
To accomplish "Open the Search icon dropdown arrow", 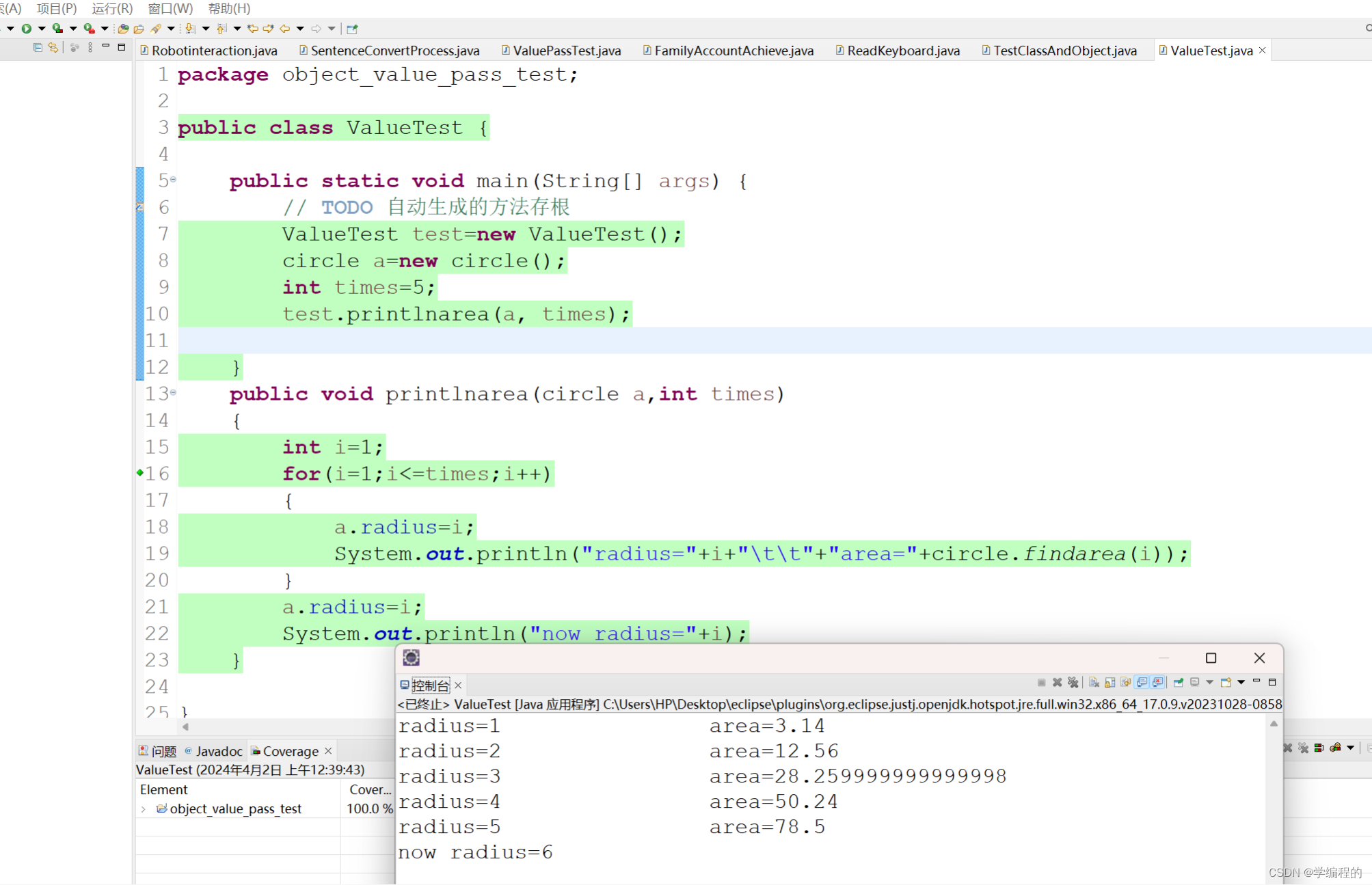I will click(171, 29).
